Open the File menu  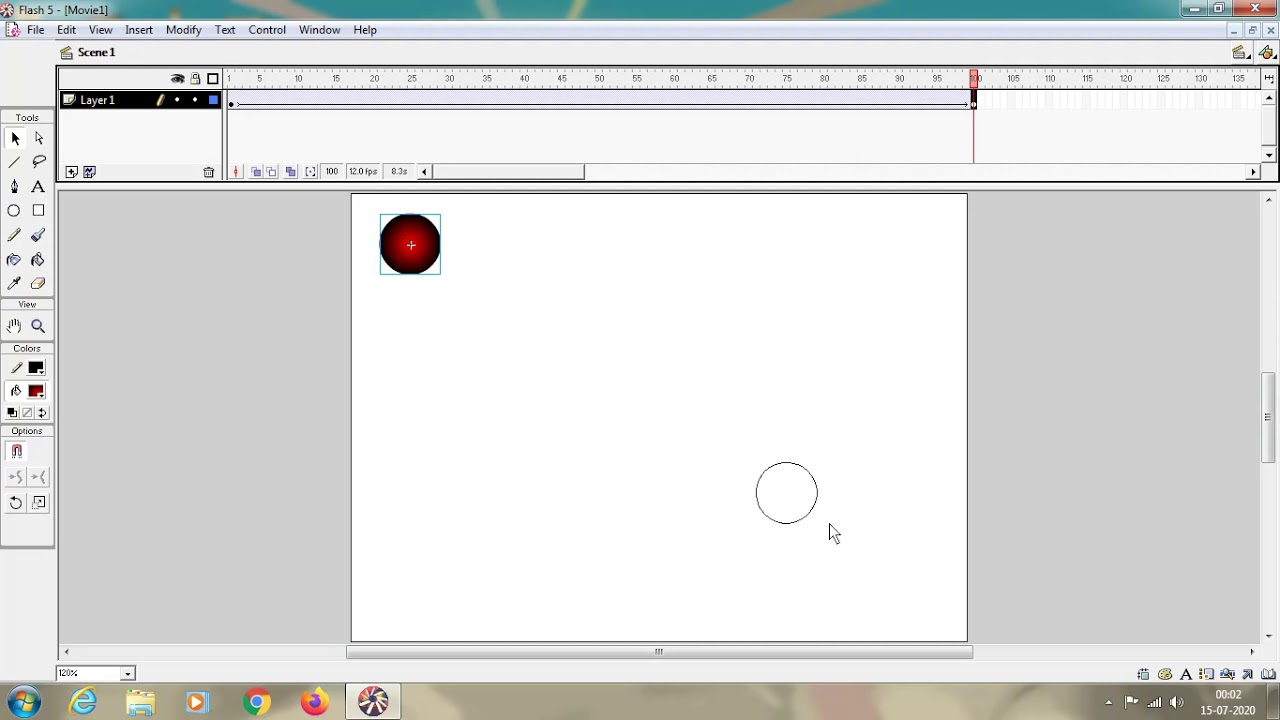point(35,30)
